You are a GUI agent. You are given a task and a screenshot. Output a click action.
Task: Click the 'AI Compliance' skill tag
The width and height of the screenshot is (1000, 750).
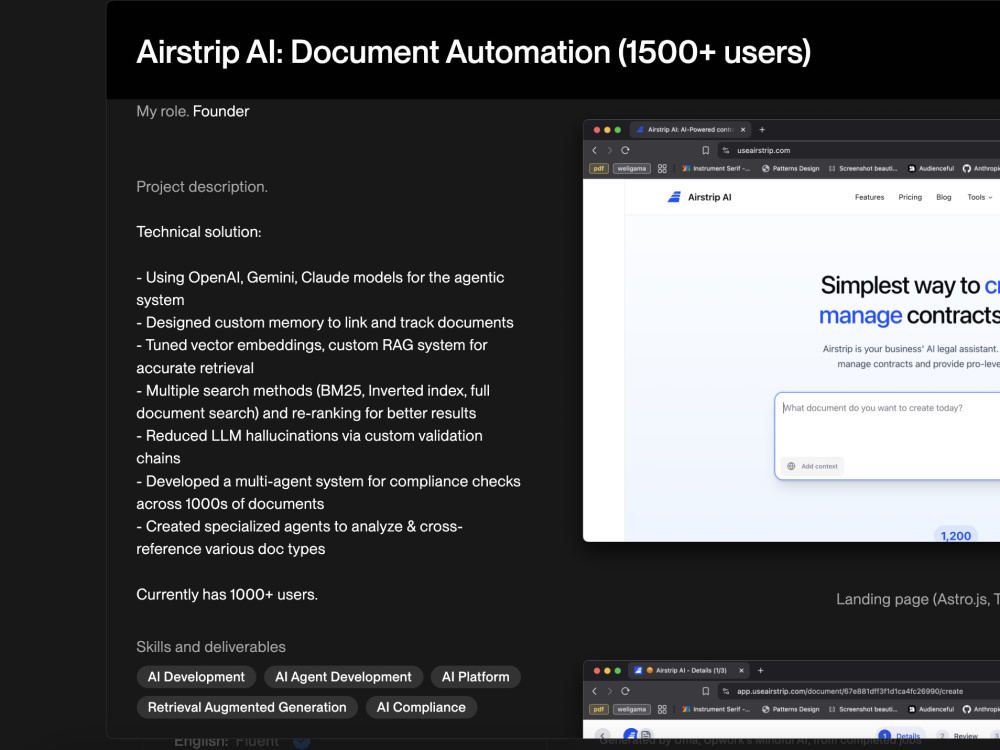421,707
